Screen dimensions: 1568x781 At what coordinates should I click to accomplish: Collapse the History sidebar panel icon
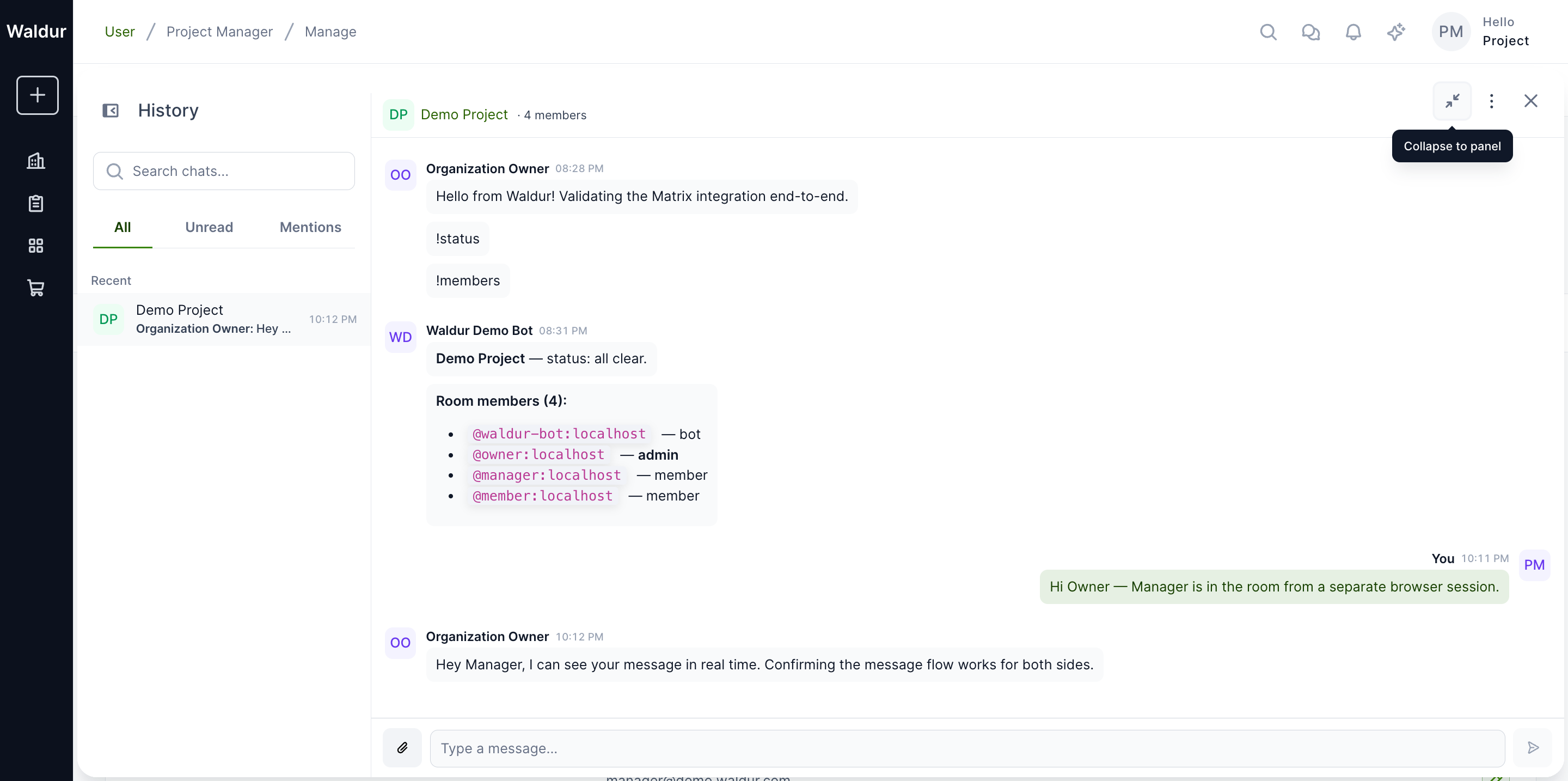(110, 110)
